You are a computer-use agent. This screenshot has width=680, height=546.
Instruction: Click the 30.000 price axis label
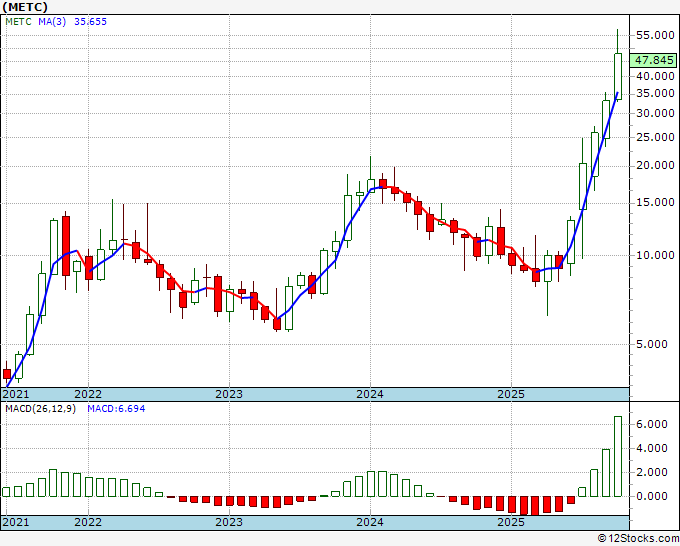click(x=655, y=113)
